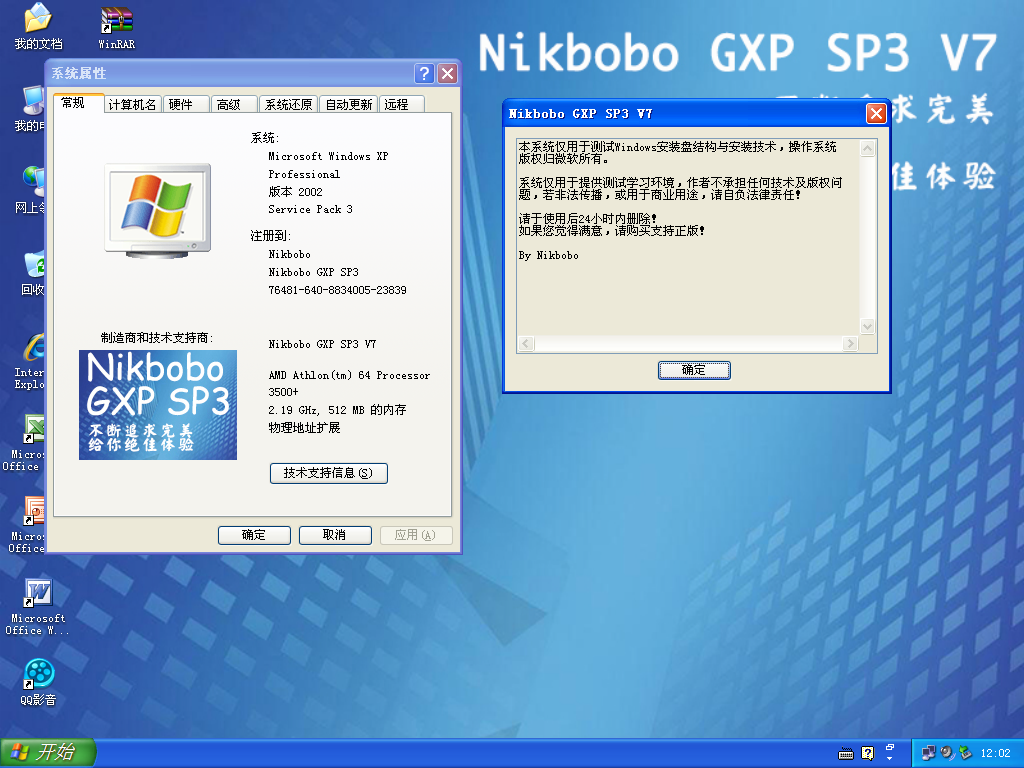
Task: Switch to the 计算机名 tab
Action: pos(133,104)
